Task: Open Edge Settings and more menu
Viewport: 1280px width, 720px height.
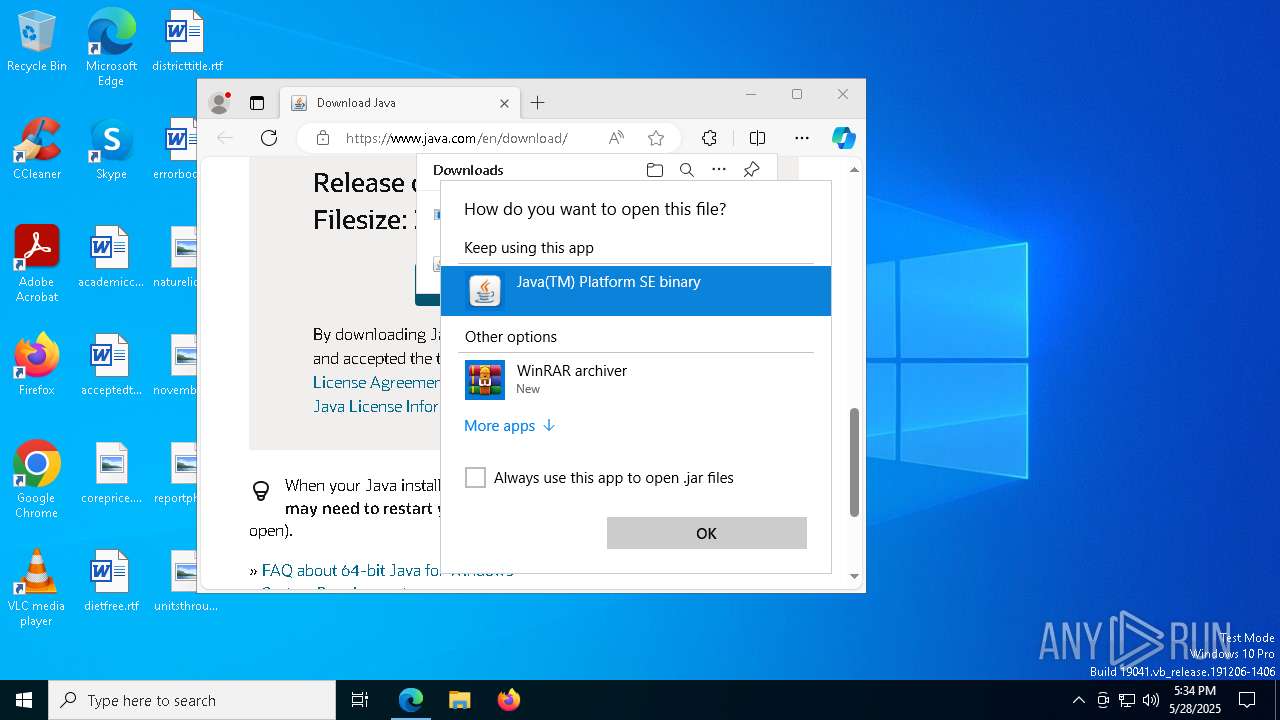Action: [x=802, y=138]
